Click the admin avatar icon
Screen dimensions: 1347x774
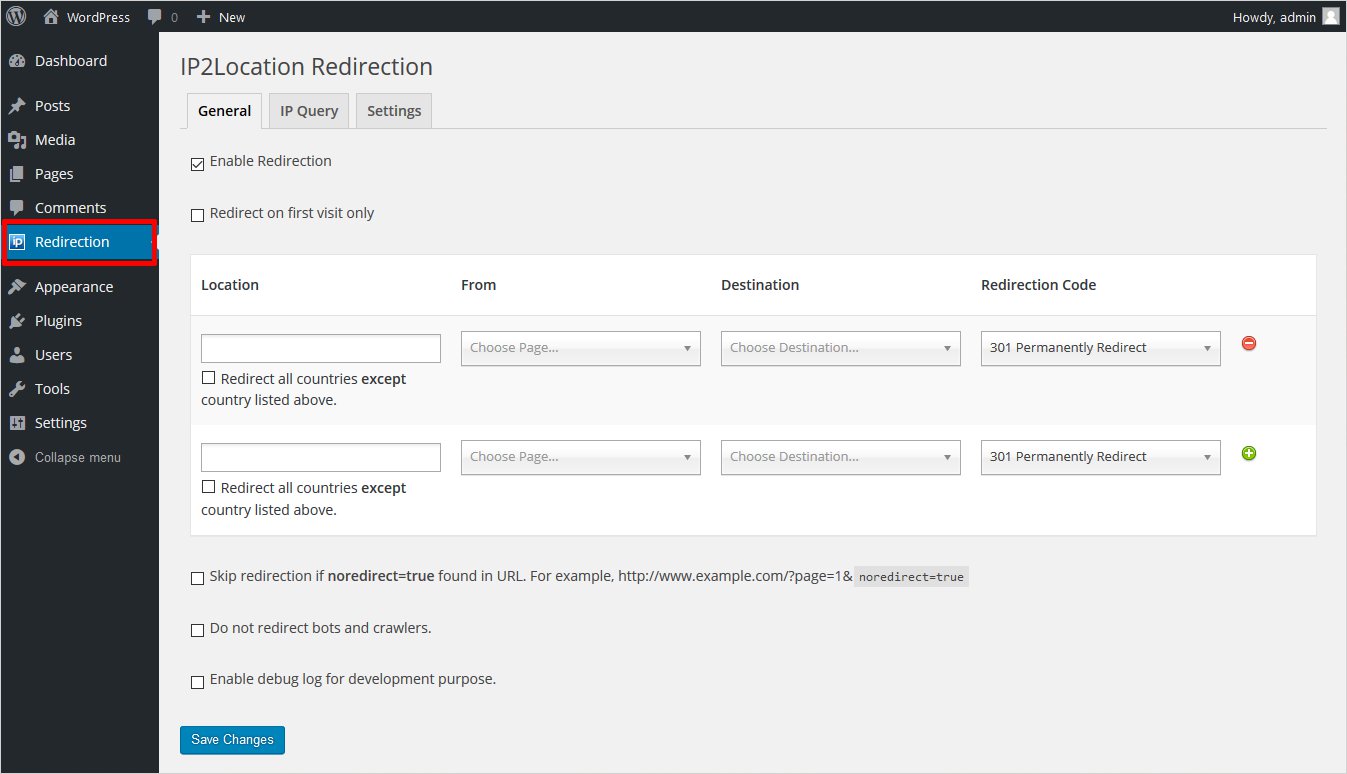tap(1330, 17)
